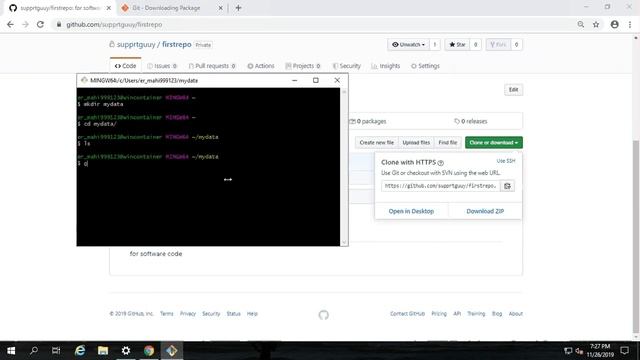
Task: Open the Terms footer link
Action: pos(167,313)
